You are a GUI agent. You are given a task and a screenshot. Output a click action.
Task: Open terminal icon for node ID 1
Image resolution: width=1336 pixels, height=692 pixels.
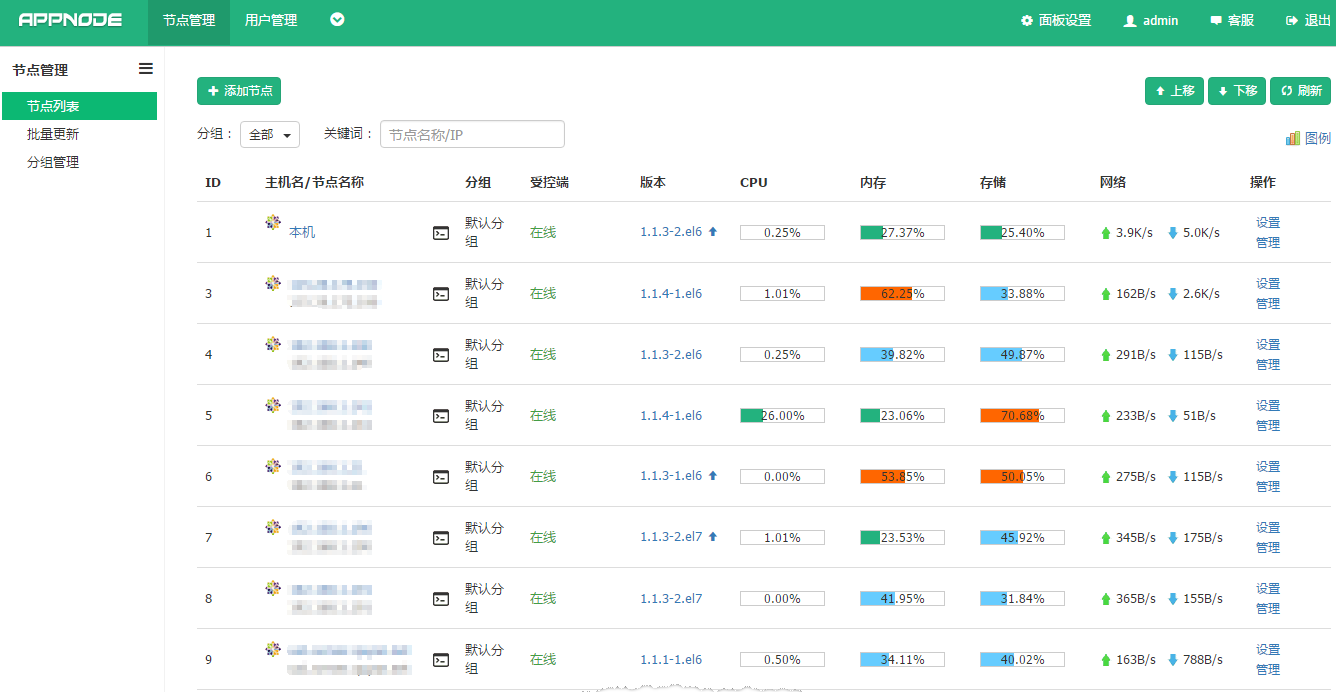coord(441,233)
